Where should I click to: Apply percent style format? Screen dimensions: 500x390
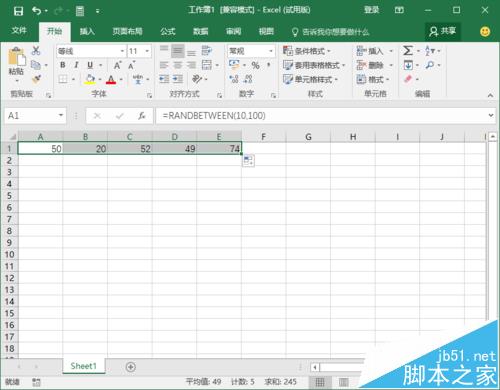[x=255, y=65]
